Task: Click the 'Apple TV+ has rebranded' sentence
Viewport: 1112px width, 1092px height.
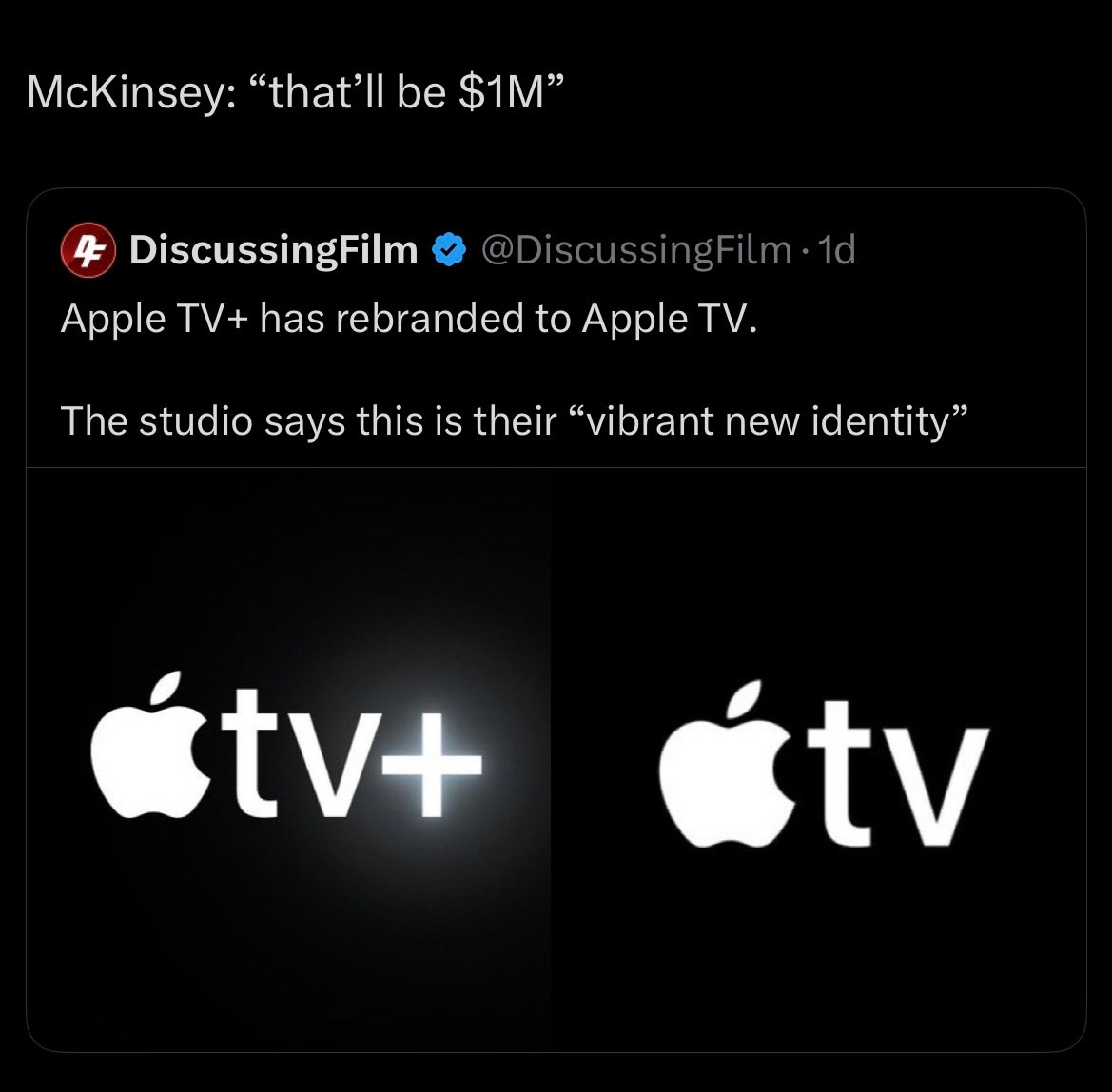Action: click(408, 318)
